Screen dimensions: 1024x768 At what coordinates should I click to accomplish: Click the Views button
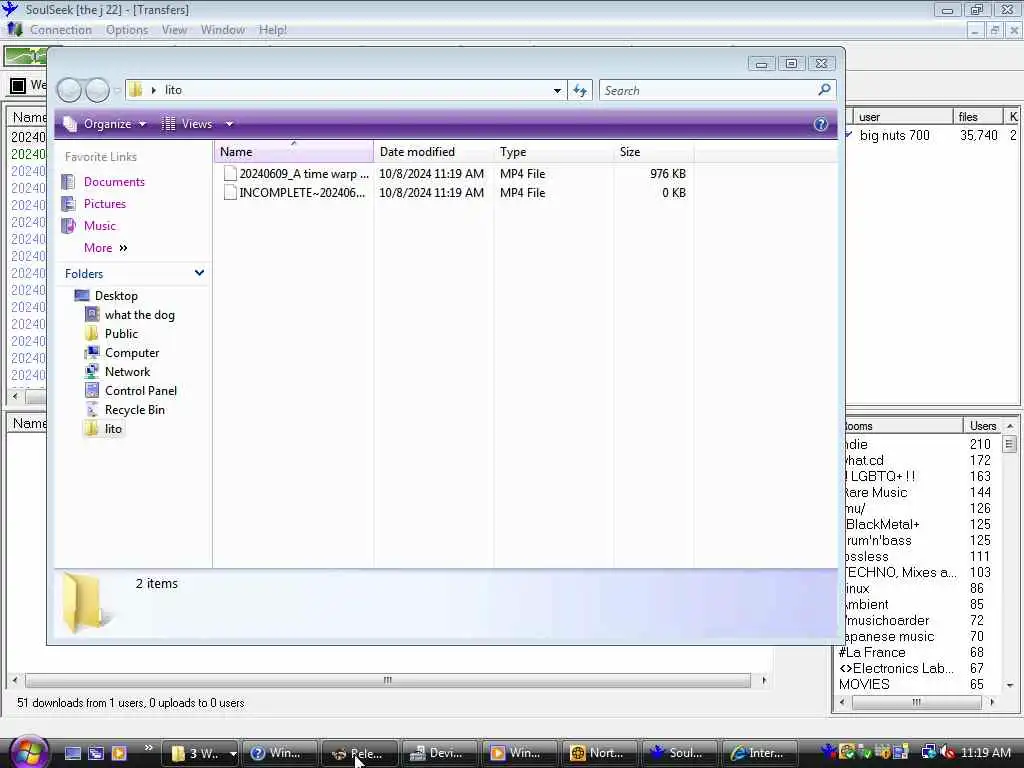pyautogui.click(x=187, y=124)
